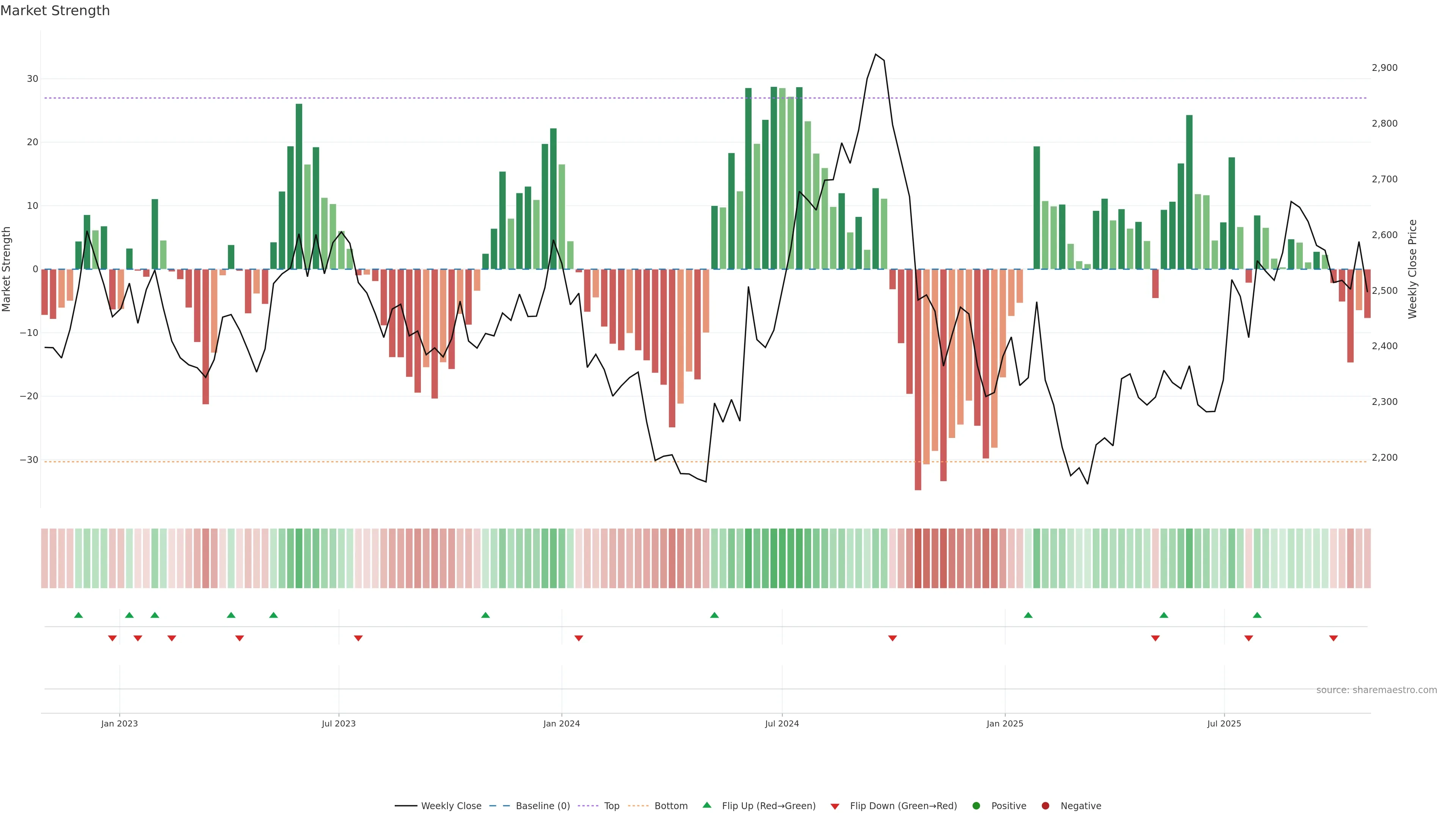Click the Jan 2023 x-axis label
This screenshot has width=1456, height=819.
click(x=119, y=723)
